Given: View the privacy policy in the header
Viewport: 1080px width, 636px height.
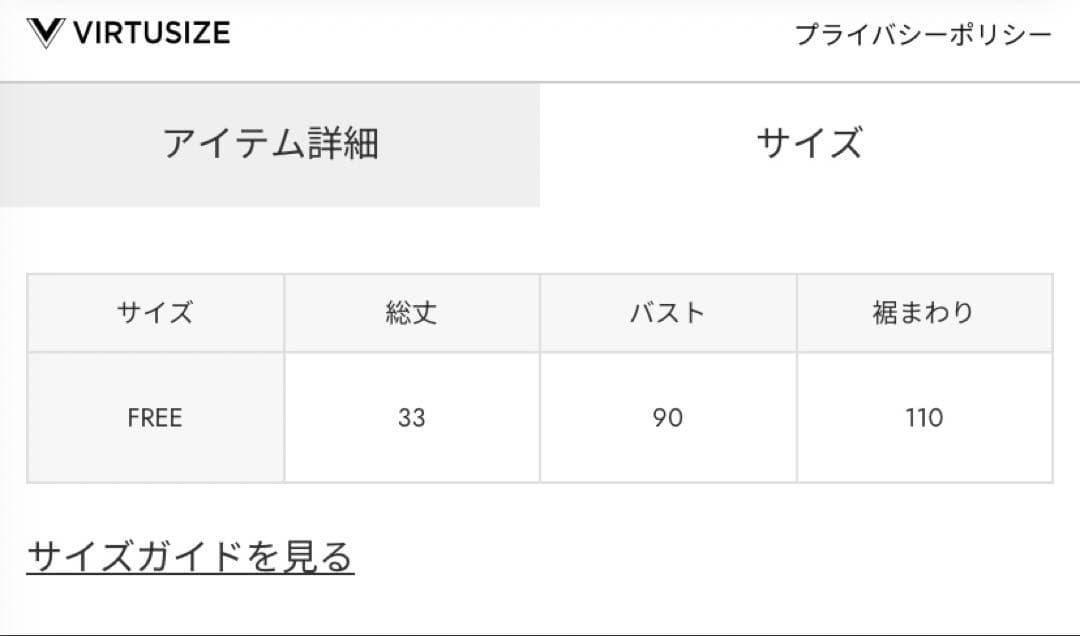Looking at the screenshot, I should click(922, 35).
